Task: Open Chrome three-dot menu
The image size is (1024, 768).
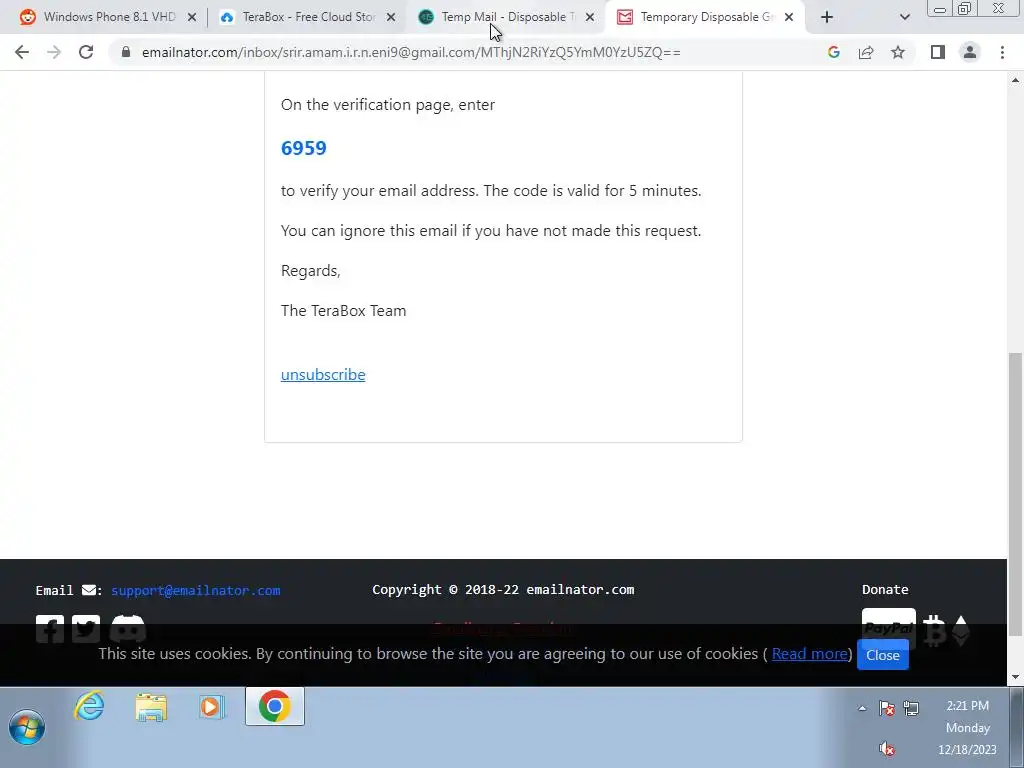Action: [x=1002, y=52]
